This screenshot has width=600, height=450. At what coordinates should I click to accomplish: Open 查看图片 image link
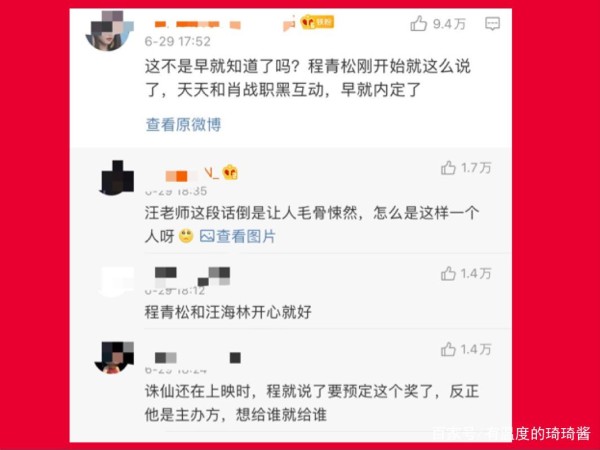click(237, 236)
